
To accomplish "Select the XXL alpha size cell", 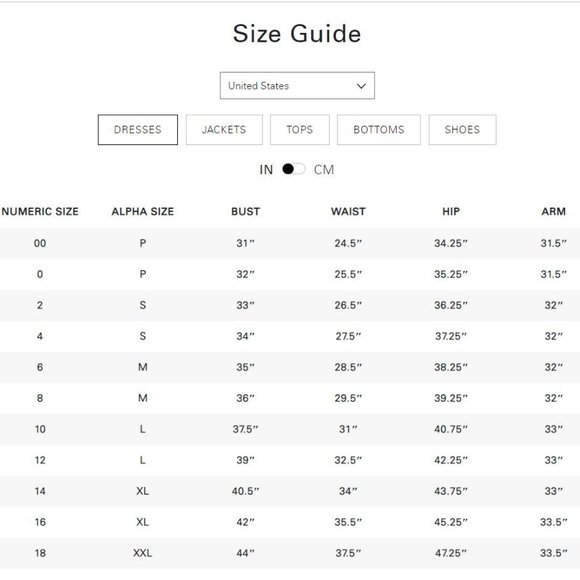I will click(x=142, y=553).
